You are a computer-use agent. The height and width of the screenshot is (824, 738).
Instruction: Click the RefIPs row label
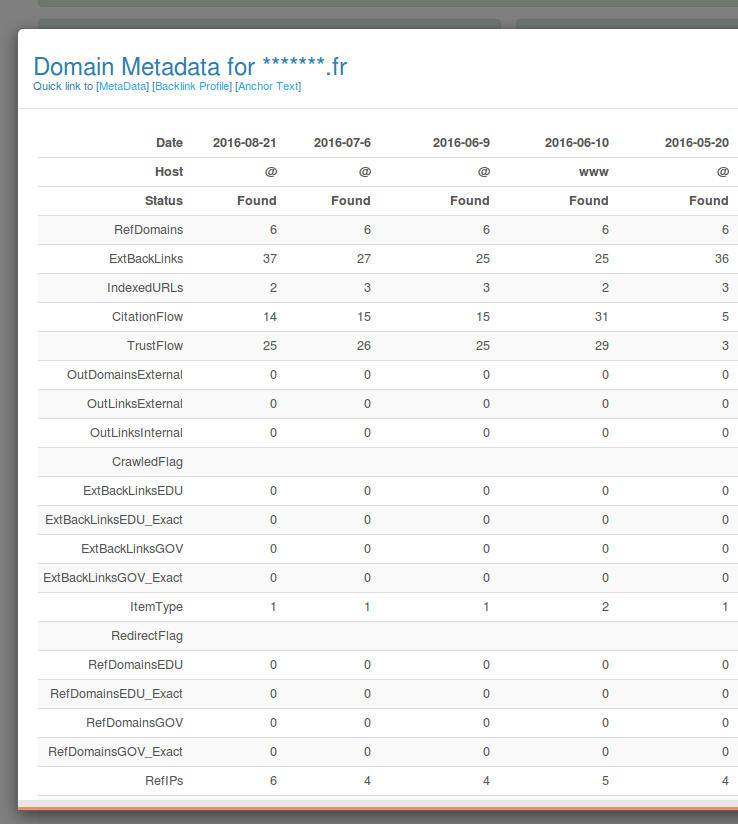point(164,781)
